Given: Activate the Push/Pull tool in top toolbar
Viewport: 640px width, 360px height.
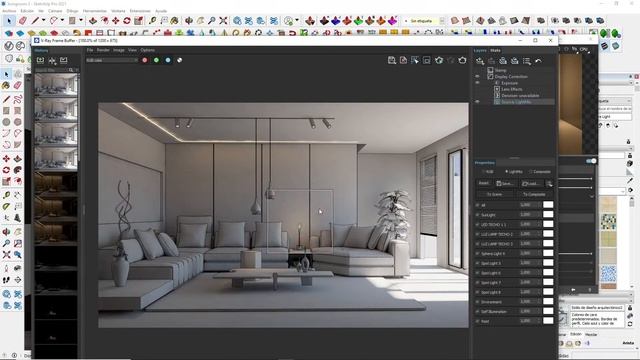Looking at the screenshot, I should [93, 20].
